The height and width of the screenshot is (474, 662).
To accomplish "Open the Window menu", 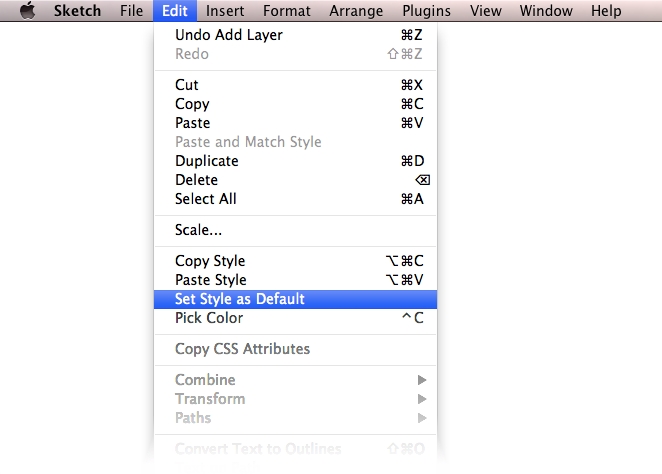I will pos(546,11).
